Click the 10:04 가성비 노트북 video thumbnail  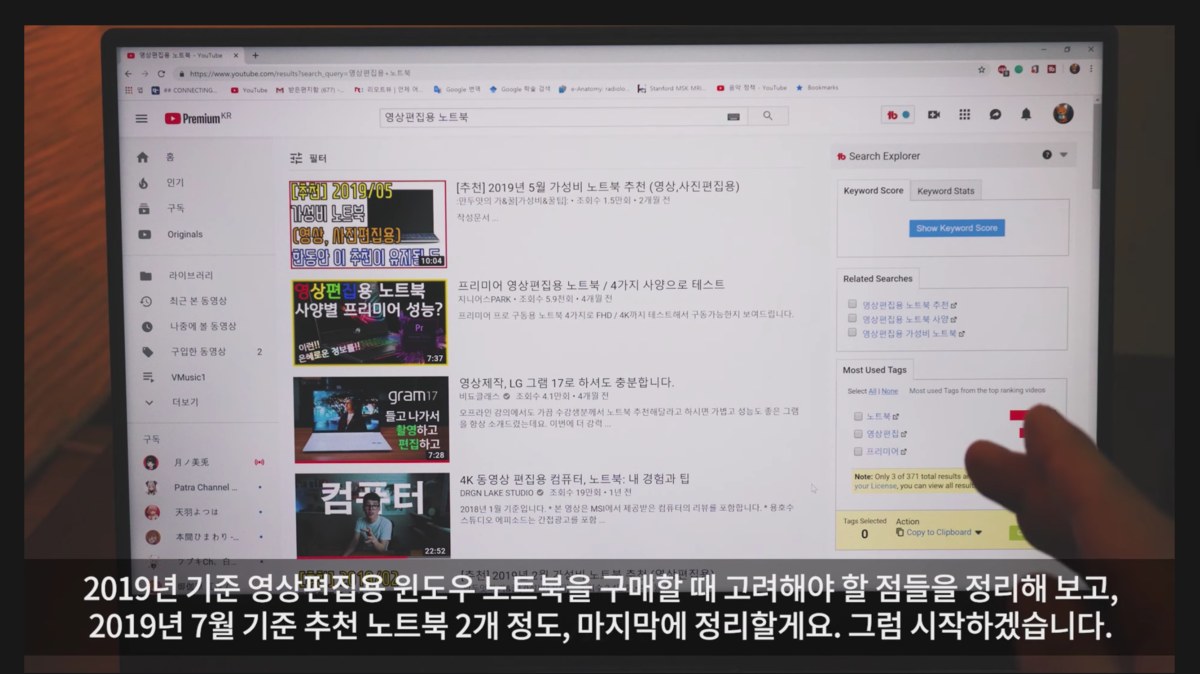[368, 224]
